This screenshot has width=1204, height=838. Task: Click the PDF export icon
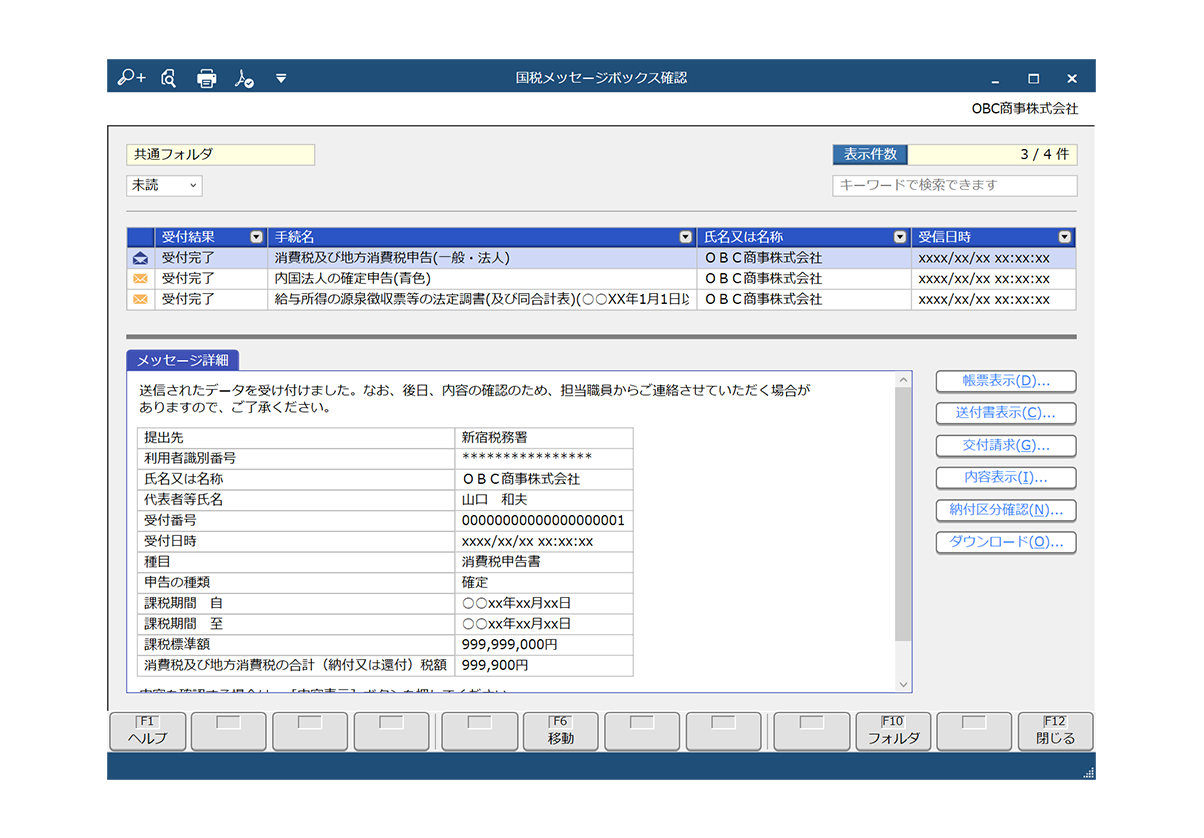244,78
